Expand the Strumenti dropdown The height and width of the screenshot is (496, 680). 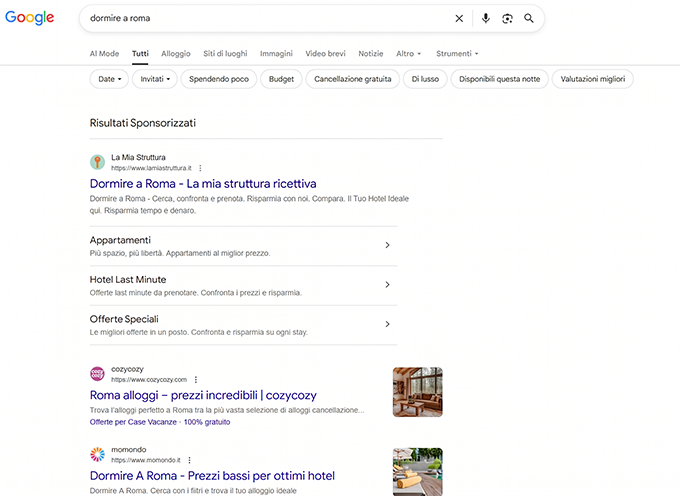coord(457,53)
